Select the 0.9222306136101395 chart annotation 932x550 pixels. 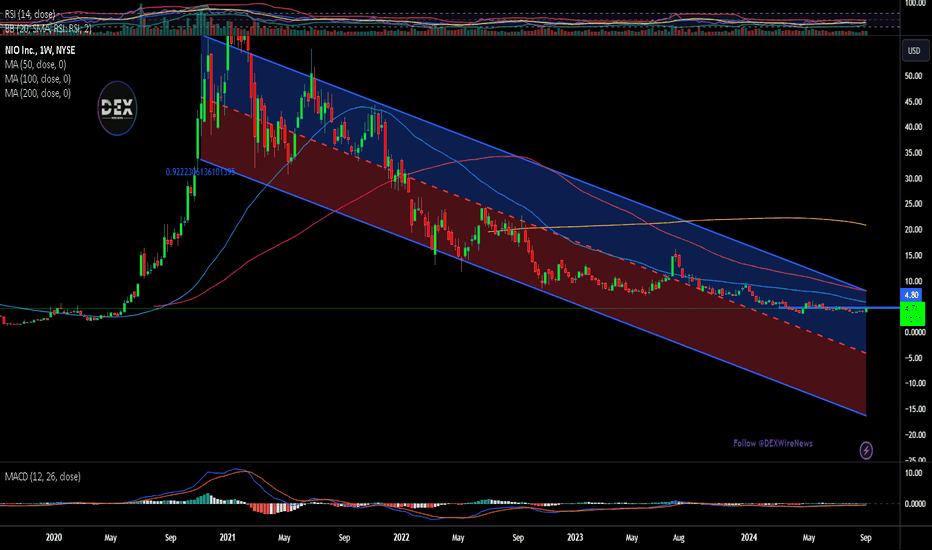pos(200,172)
